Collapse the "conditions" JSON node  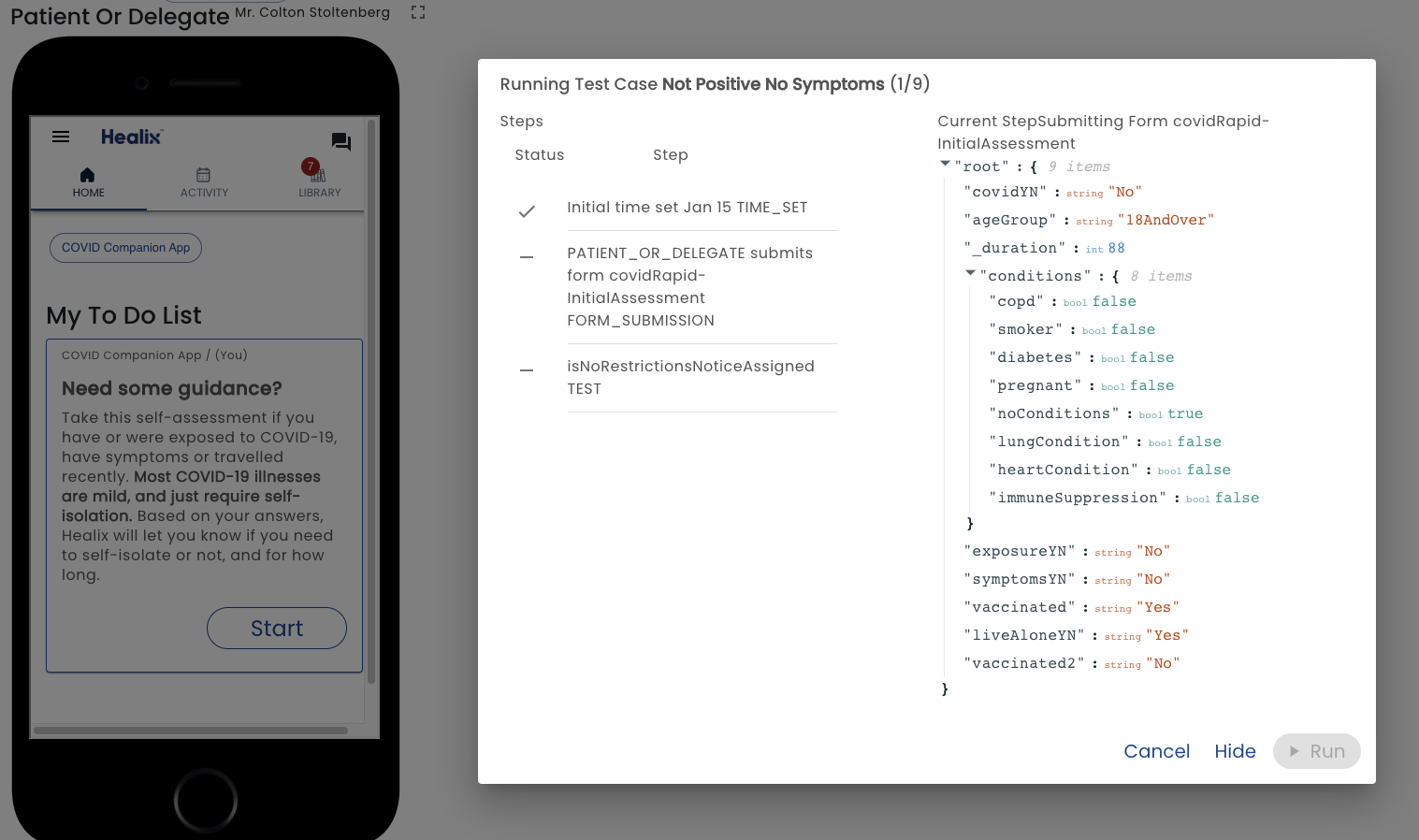pyautogui.click(x=970, y=273)
